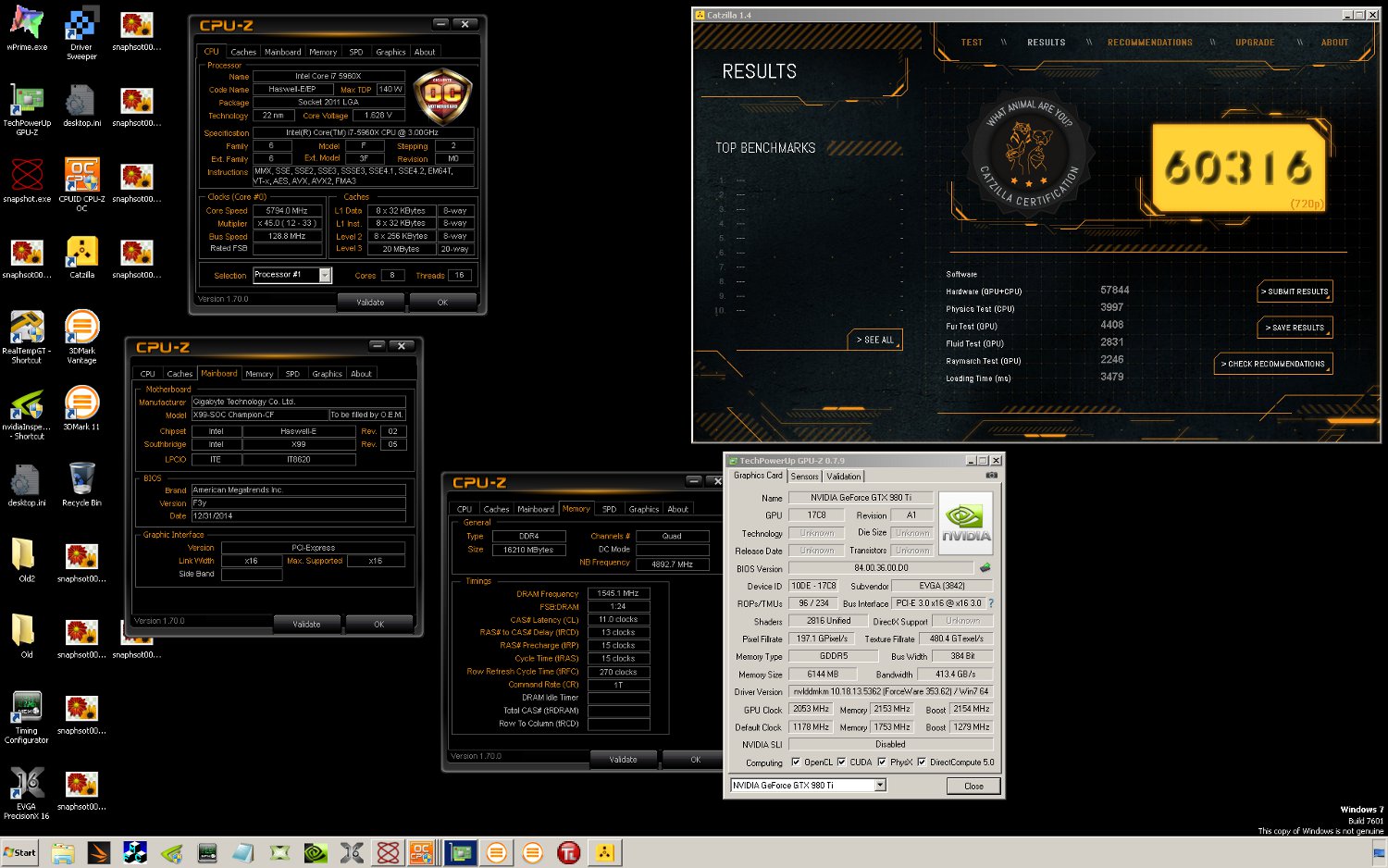Click Check Recommendations in Catzilla
The width and height of the screenshot is (1388, 868).
[1273, 364]
